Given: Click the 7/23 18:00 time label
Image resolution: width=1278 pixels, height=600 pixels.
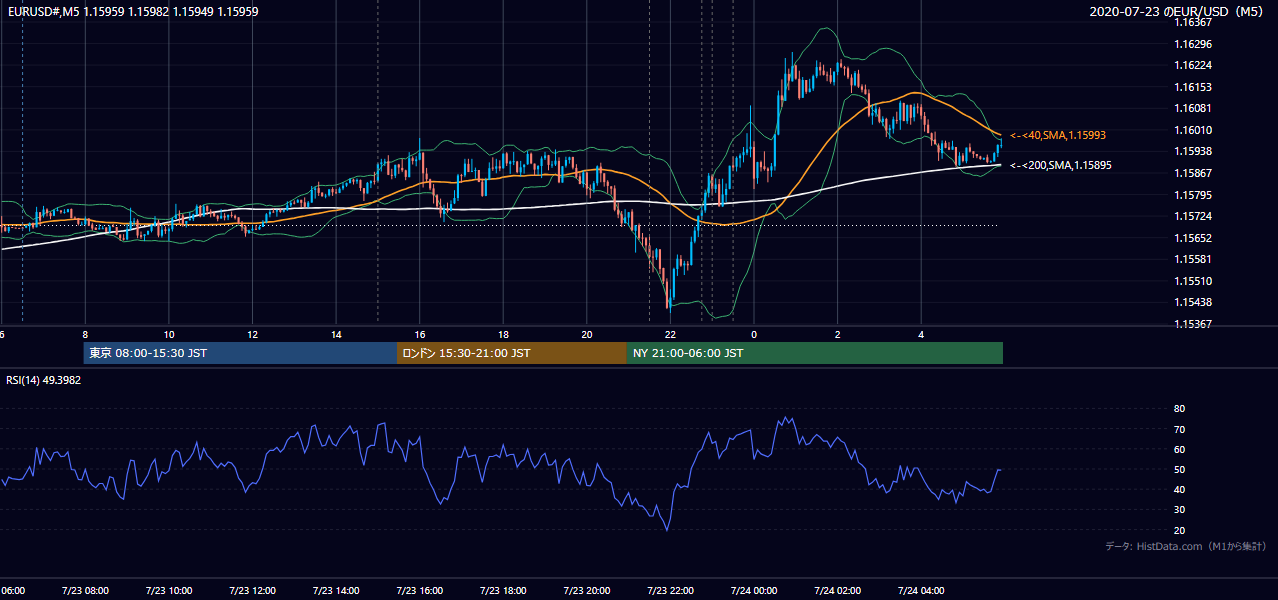Looking at the screenshot, I should 503,590.
